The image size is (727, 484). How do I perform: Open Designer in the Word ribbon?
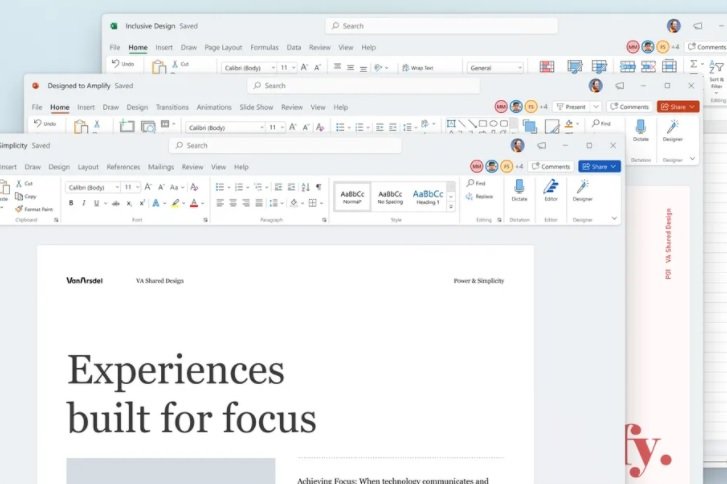click(x=582, y=190)
